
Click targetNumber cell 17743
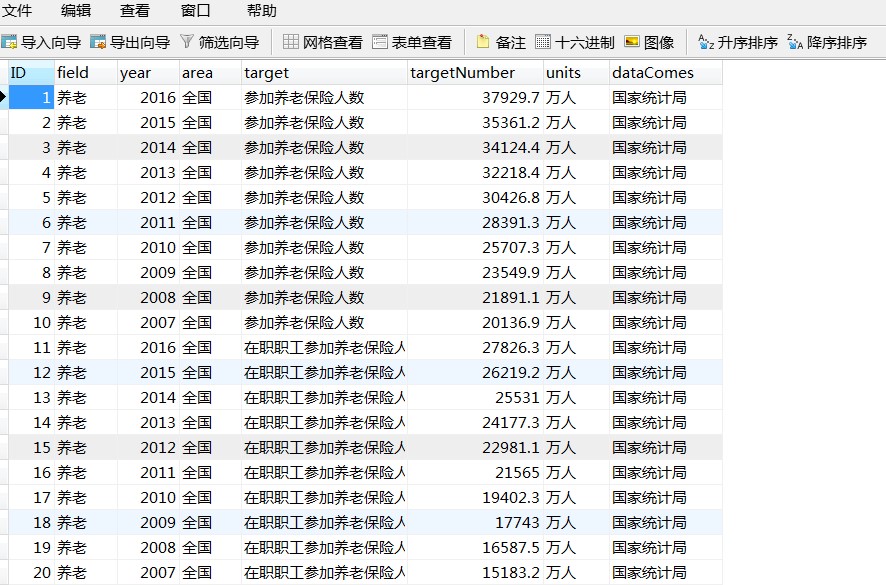tap(475, 522)
